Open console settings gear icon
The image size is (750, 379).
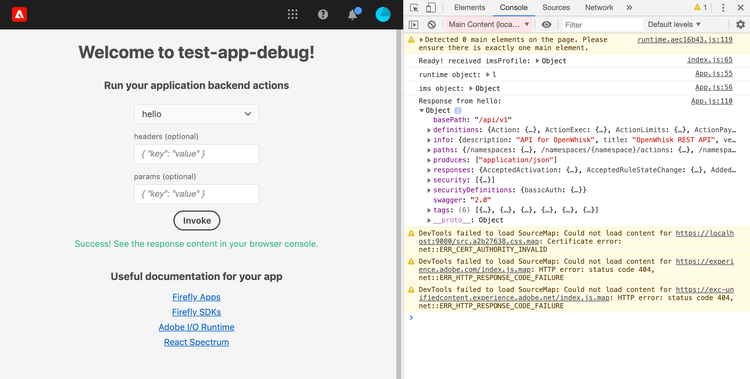(x=740, y=24)
